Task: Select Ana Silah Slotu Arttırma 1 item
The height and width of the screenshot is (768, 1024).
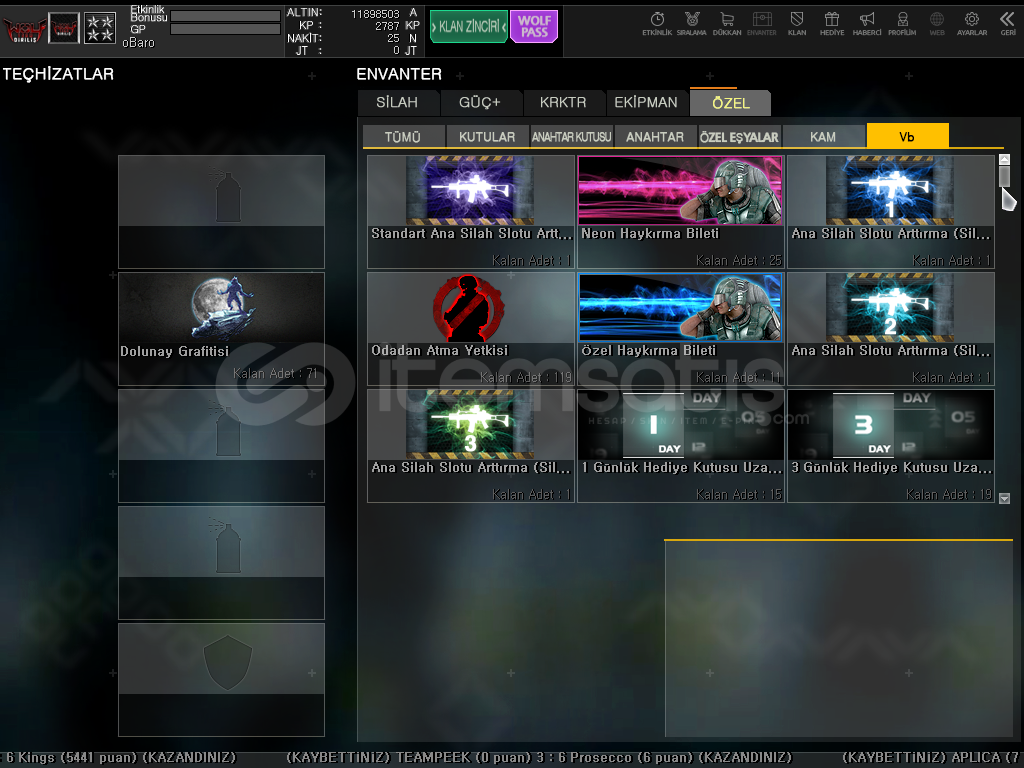Action: pyautogui.click(x=891, y=212)
